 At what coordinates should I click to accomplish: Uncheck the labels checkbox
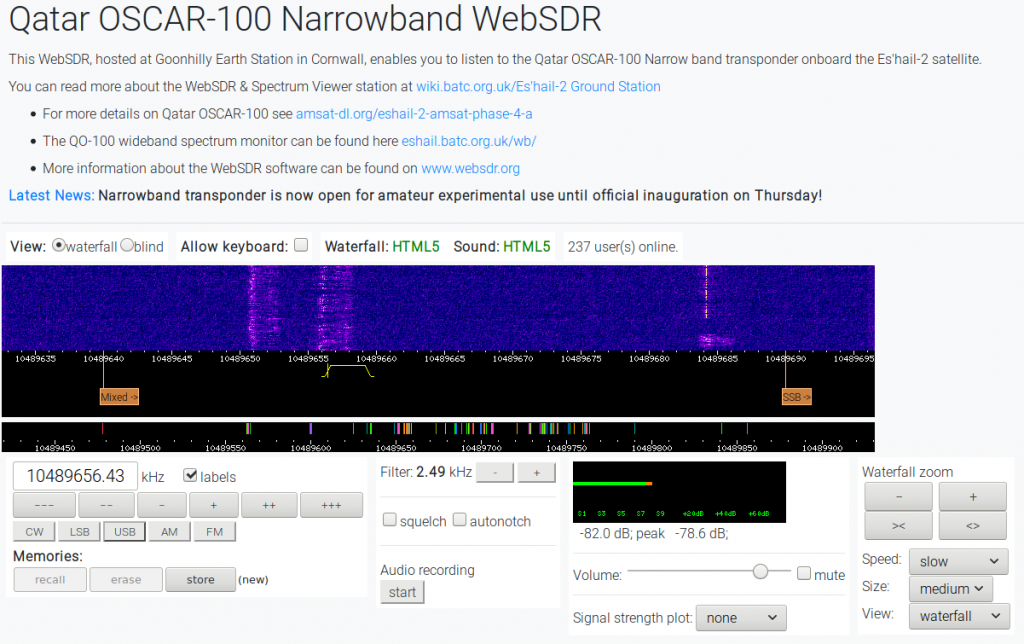(x=190, y=475)
